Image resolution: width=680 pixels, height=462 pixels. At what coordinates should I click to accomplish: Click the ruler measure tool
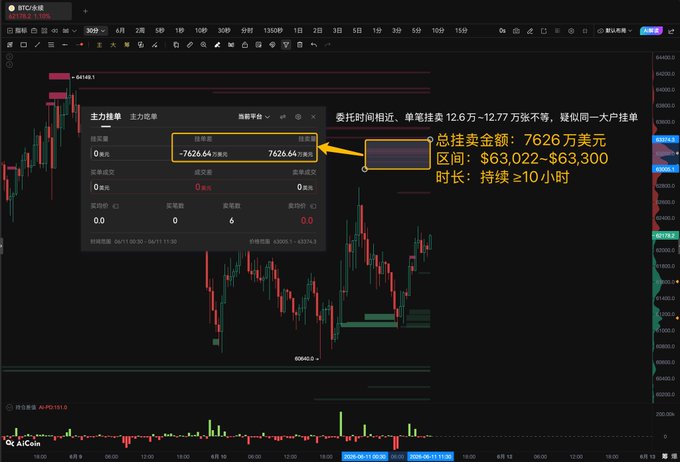coord(190,45)
